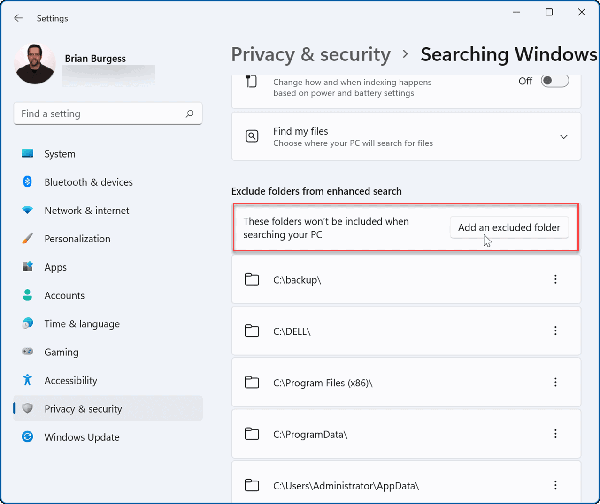Click the Windows Update sync icon
This screenshot has width=600, height=504.
28,437
